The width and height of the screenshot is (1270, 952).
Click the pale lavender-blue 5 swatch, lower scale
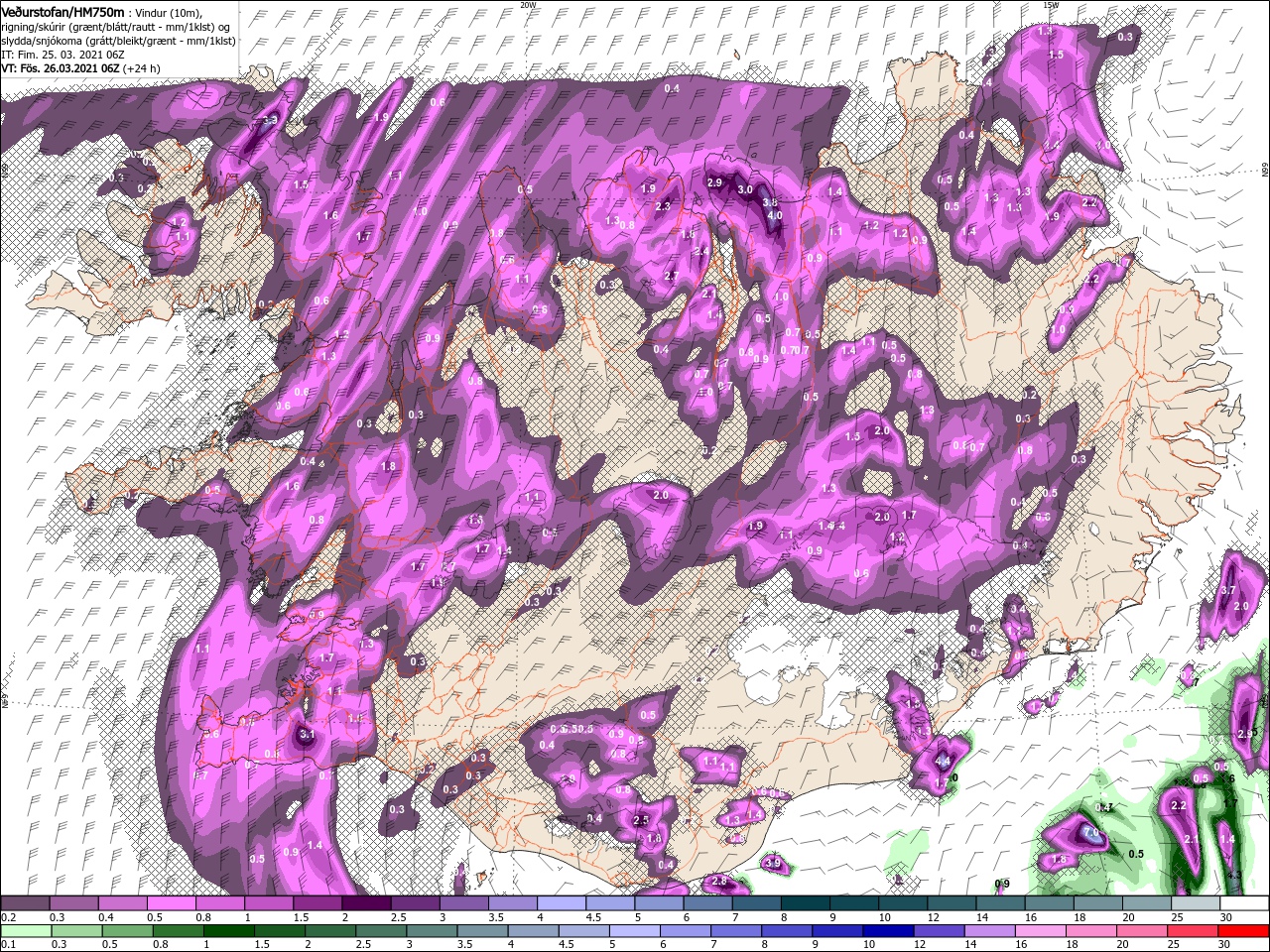coord(635,930)
